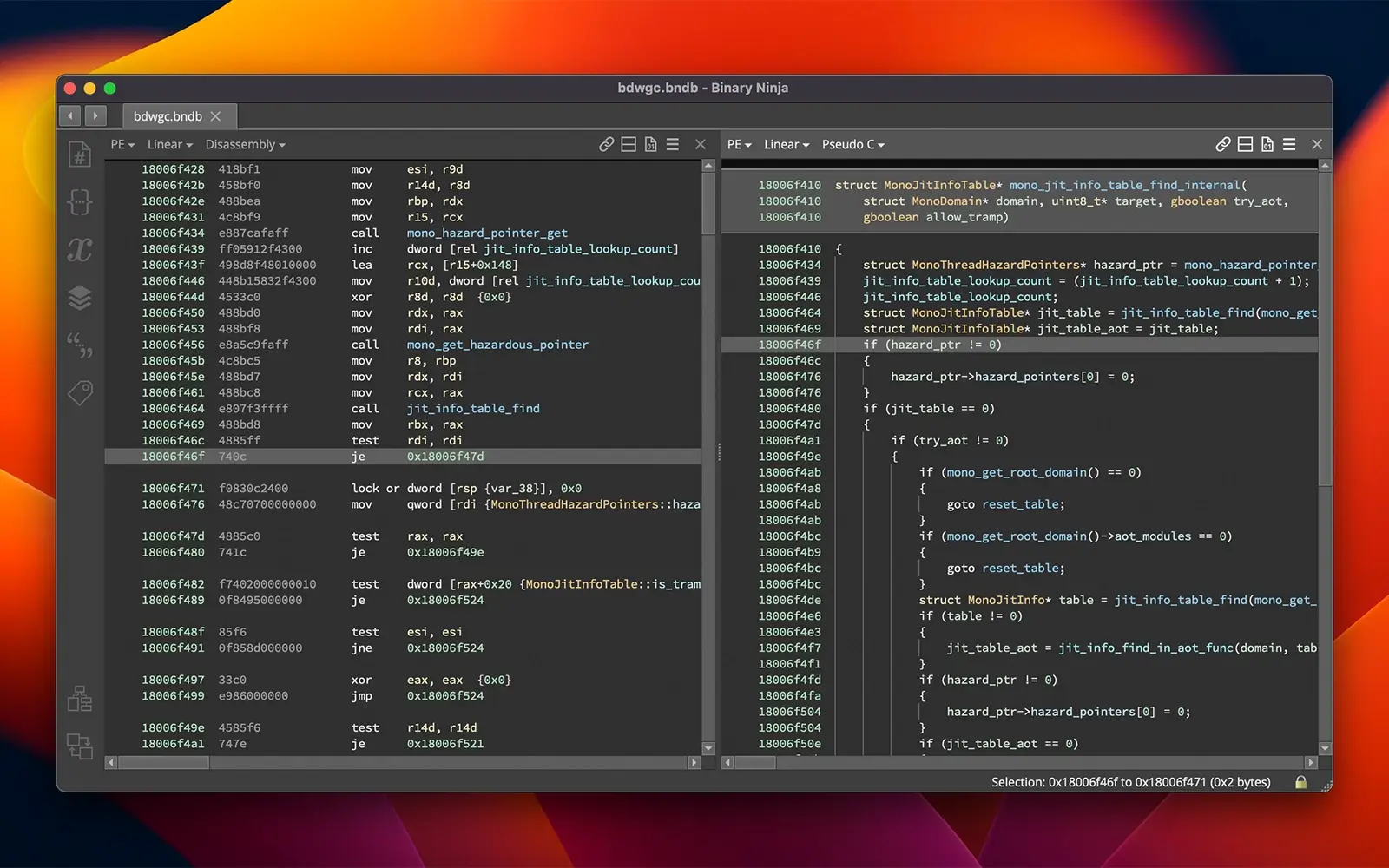
Task: Open the Tags sidebar icon
Action: click(80, 393)
